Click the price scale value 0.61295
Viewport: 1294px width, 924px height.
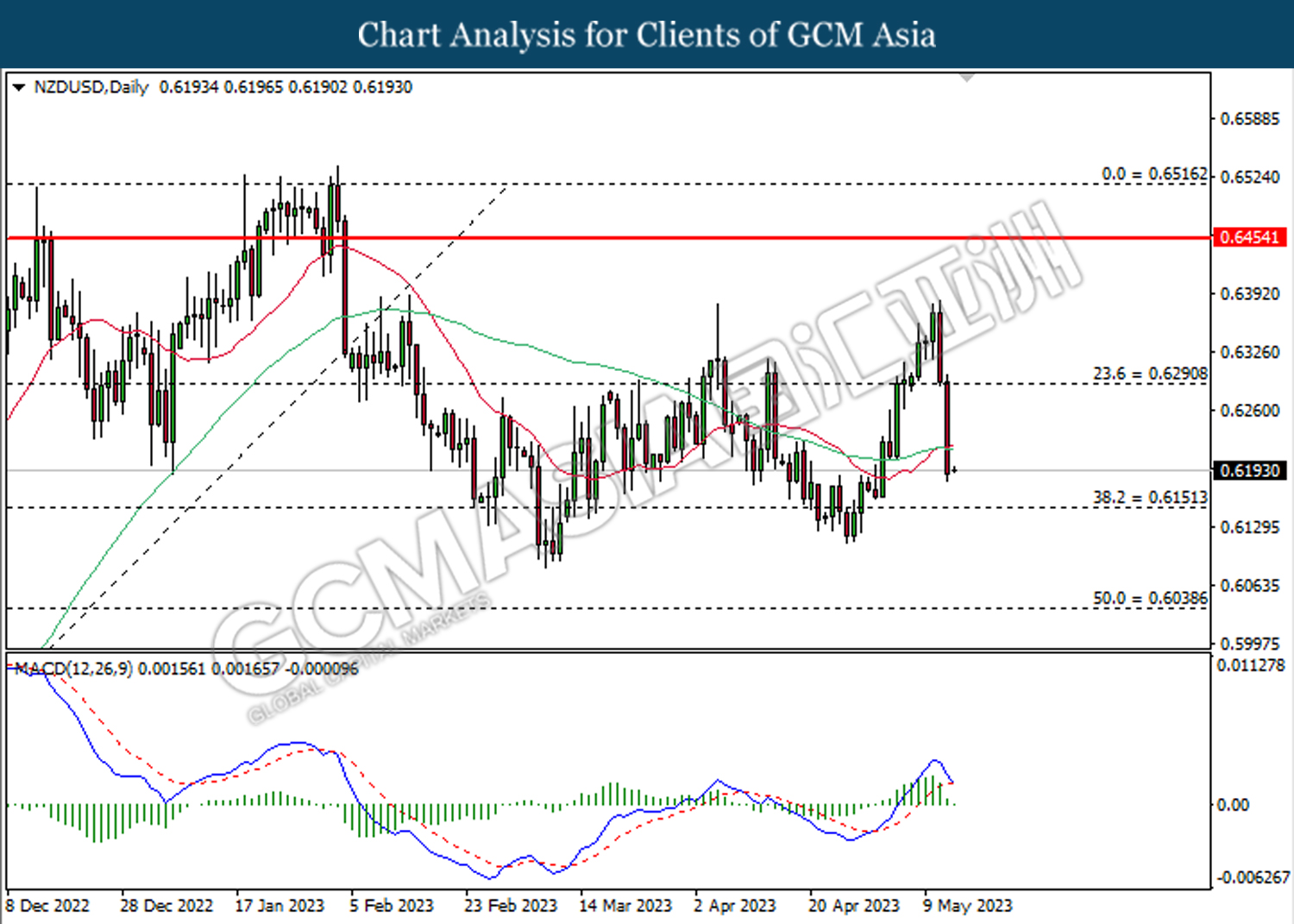pyautogui.click(x=1250, y=527)
